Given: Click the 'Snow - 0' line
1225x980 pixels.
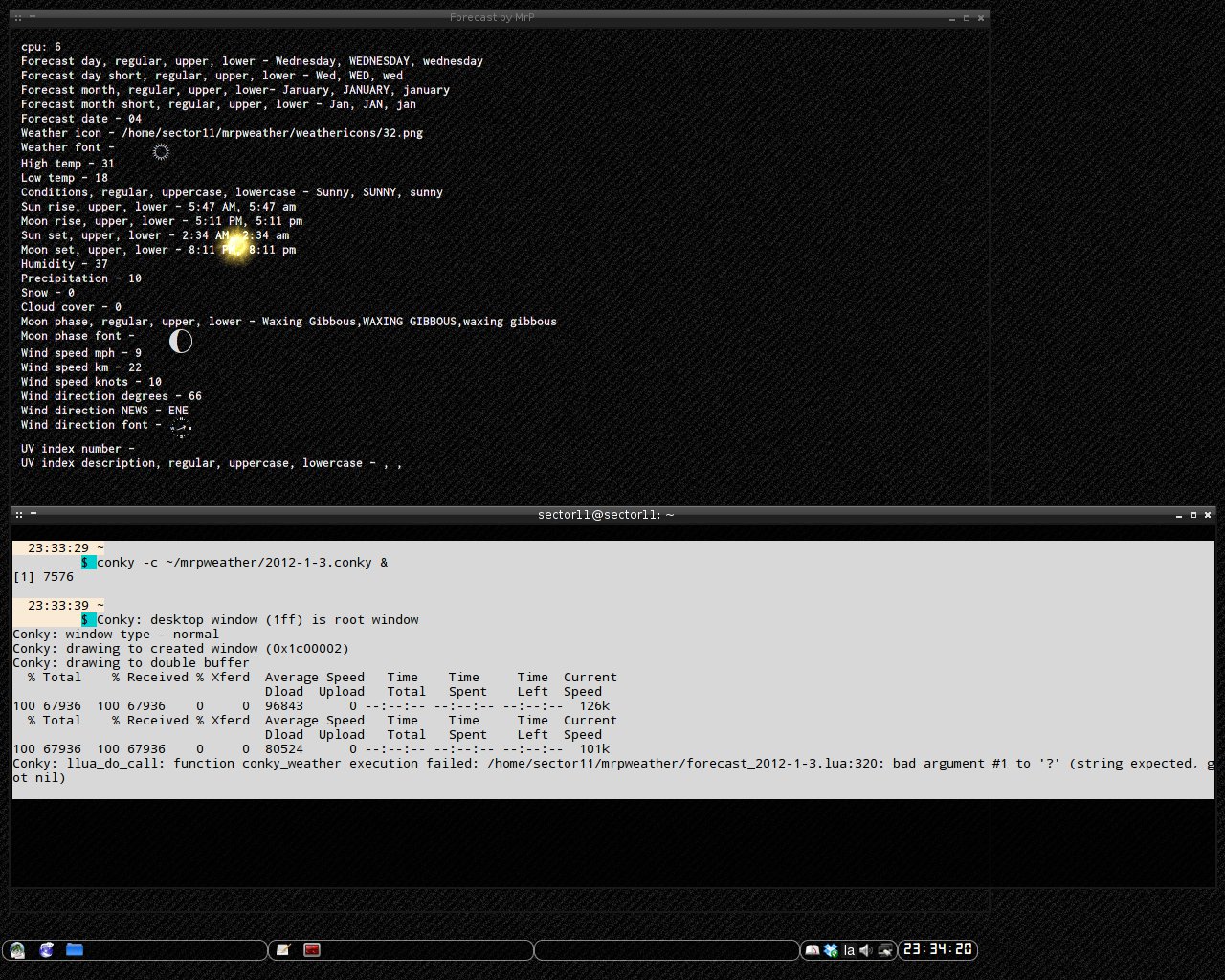Looking at the screenshot, I should coord(48,293).
